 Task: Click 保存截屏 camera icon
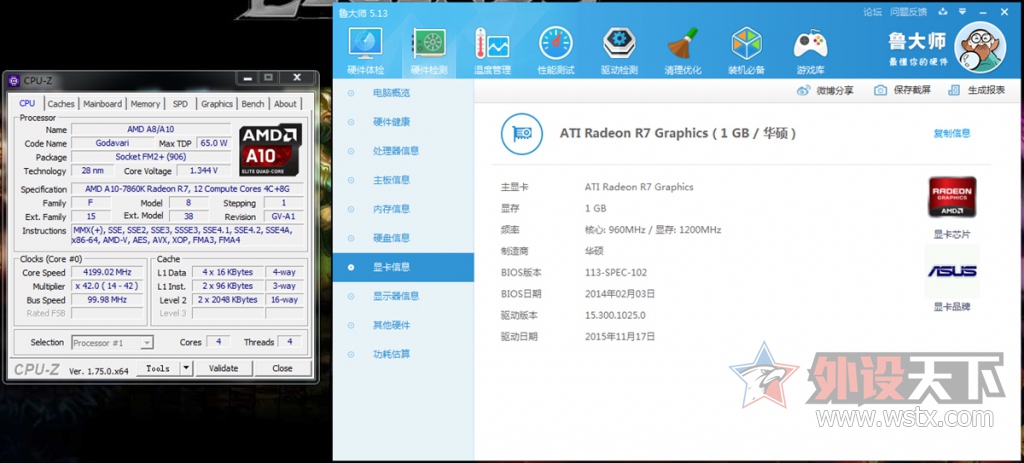880,91
